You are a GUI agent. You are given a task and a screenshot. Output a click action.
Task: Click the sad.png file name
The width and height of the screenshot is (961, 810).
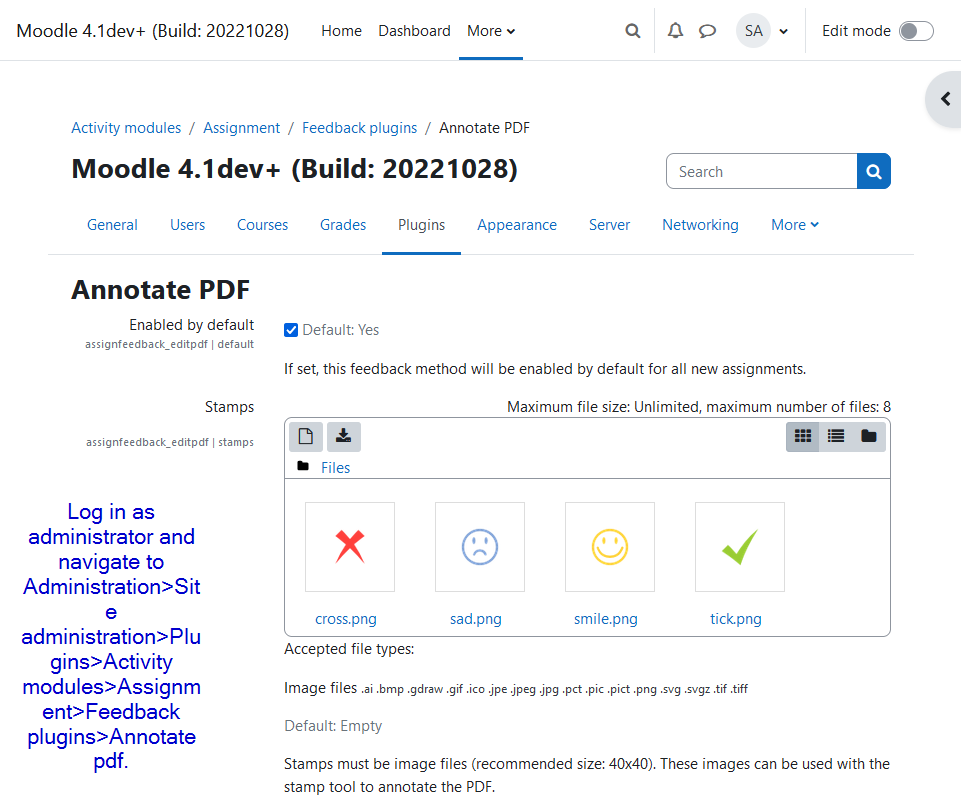click(x=476, y=619)
